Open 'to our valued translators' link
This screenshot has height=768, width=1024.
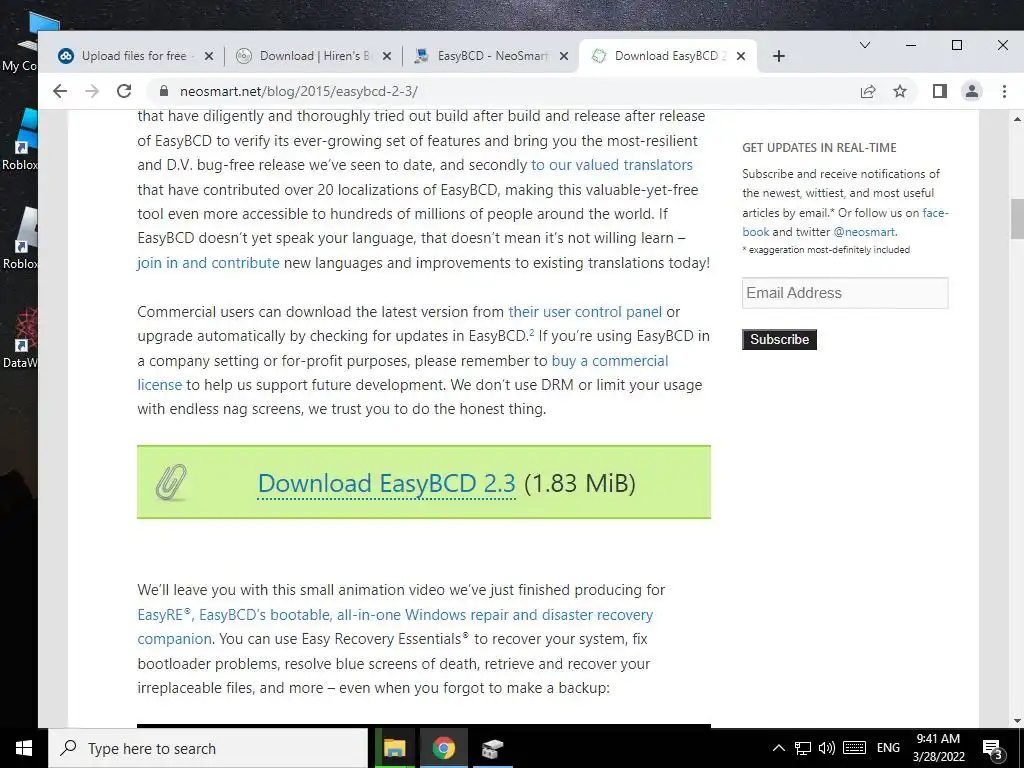pos(612,165)
